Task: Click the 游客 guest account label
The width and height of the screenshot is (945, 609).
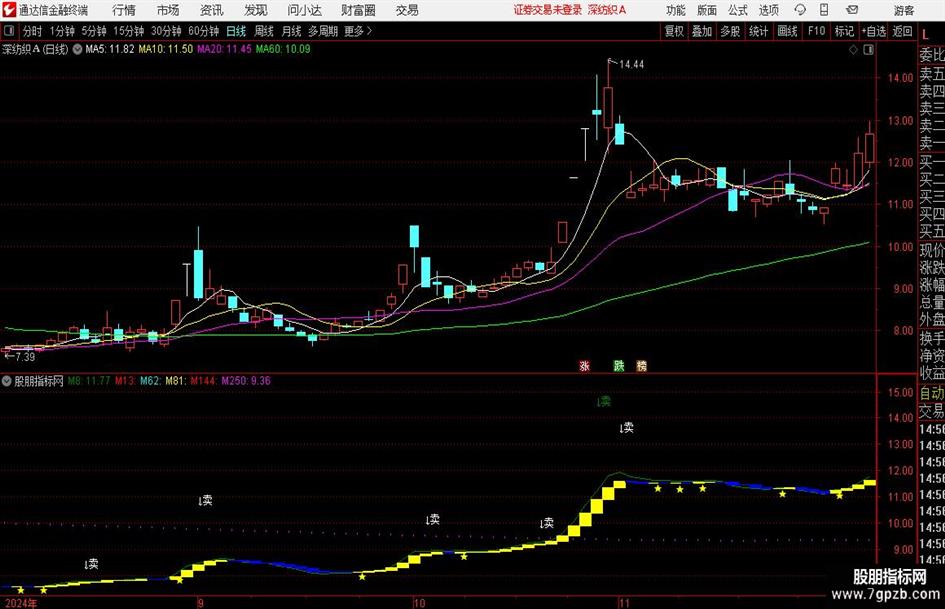Action: click(x=904, y=10)
